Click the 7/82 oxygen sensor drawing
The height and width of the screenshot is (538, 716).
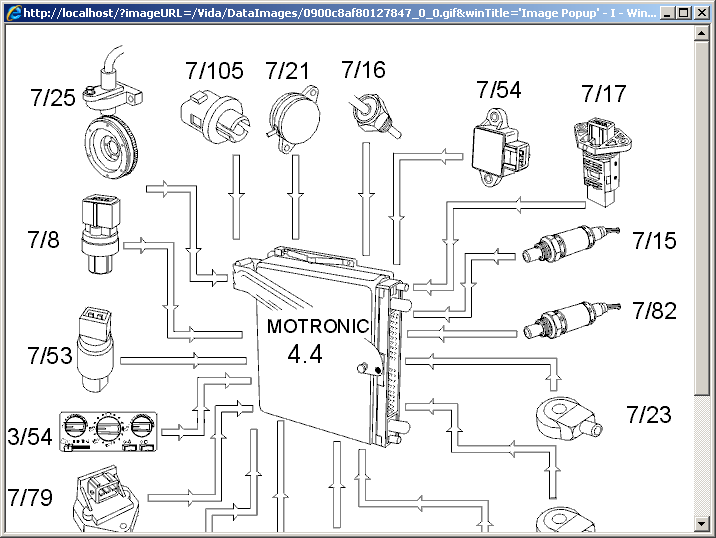[571, 320]
